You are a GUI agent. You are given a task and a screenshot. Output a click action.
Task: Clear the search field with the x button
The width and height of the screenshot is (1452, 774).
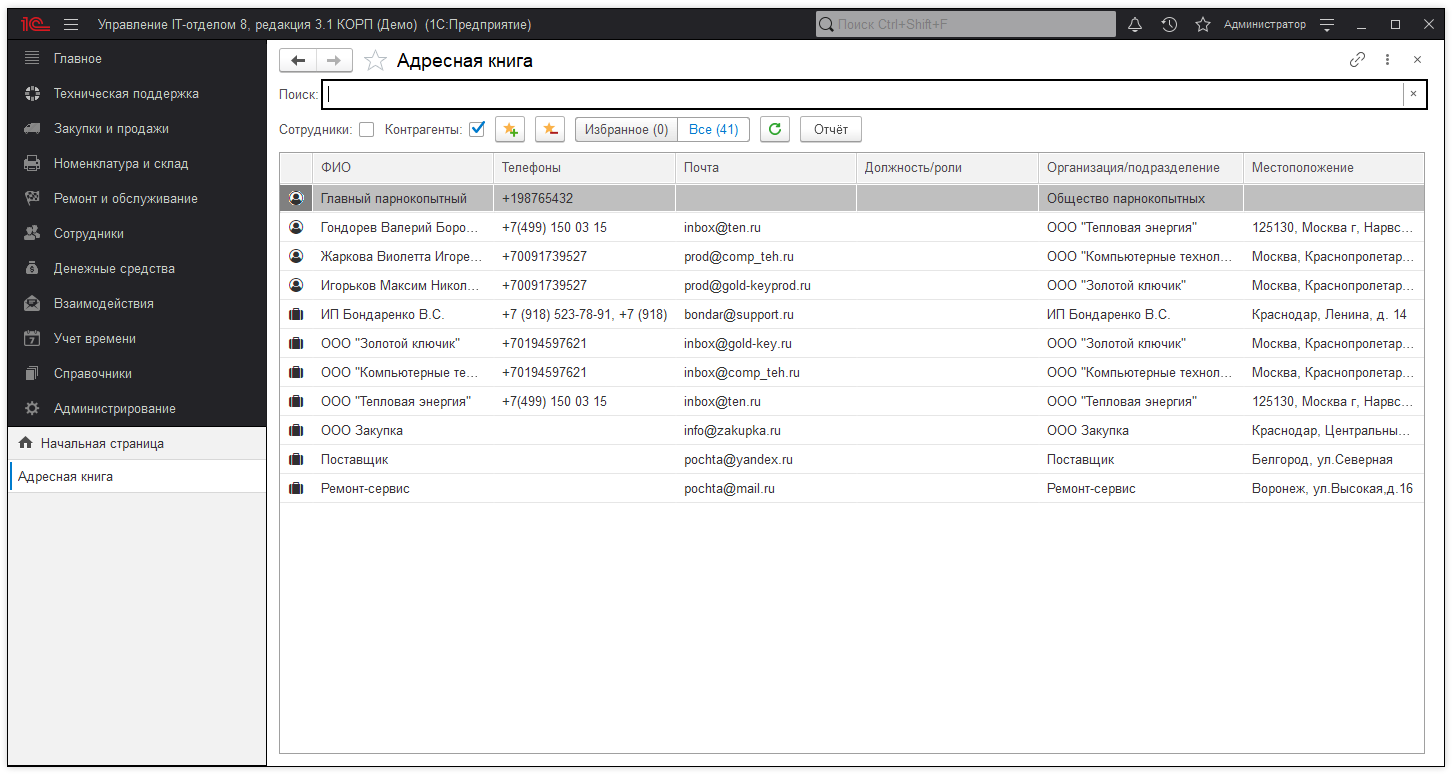tap(1413, 94)
